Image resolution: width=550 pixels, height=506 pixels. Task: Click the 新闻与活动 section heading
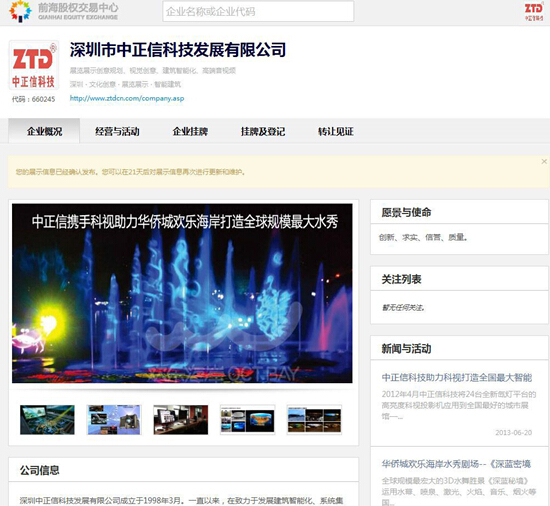coord(407,349)
